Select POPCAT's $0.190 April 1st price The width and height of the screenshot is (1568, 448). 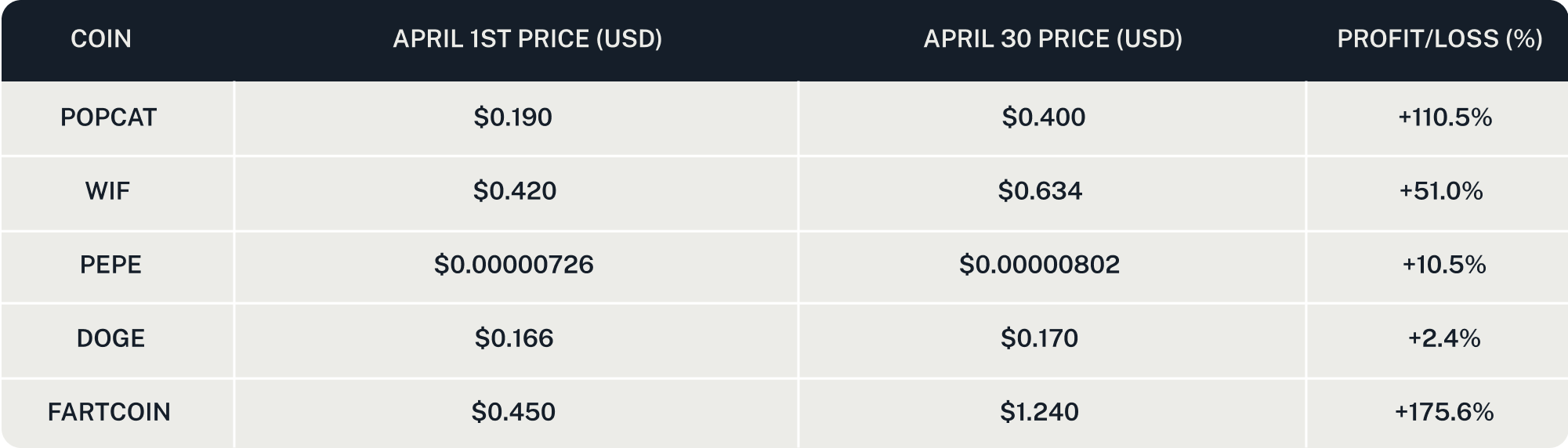pyautogui.click(x=513, y=117)
